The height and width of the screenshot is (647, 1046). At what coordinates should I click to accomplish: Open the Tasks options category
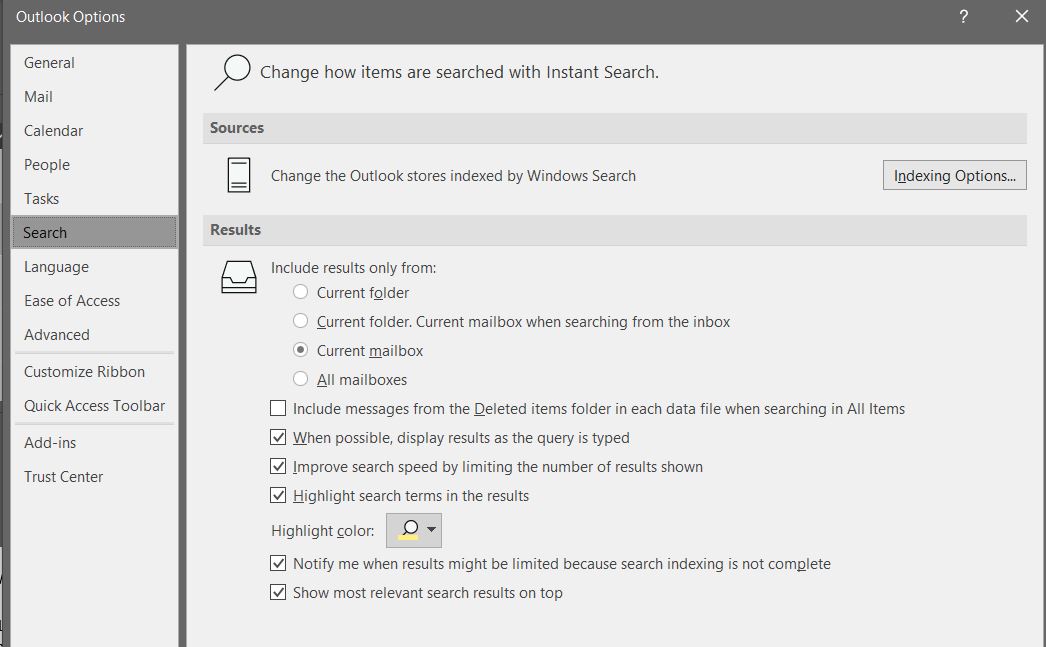pyautogui.click(x=94, y=199)
